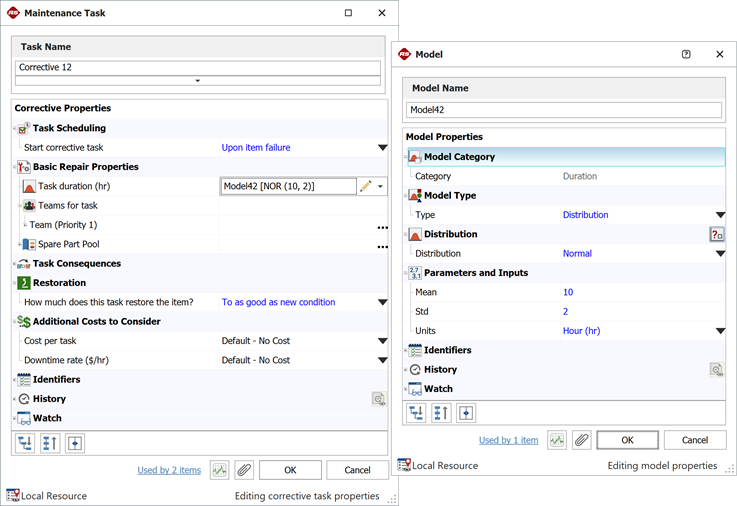The width and height of the screenshot is (737, 506).
Task: Open history log icon in Model window
Action: coord(716,370)
